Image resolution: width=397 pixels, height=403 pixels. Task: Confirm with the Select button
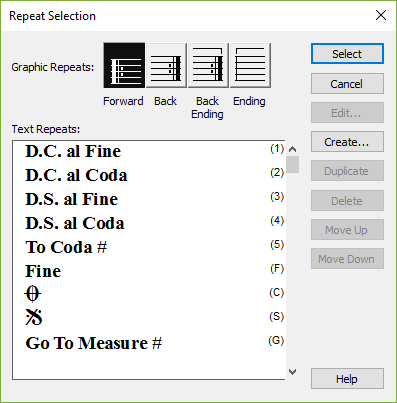(347, 54)
